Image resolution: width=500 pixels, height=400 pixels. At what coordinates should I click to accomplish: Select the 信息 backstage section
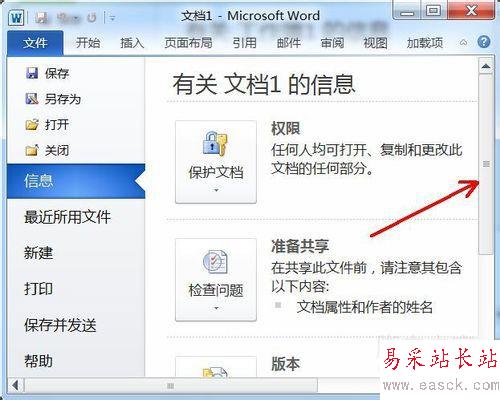[76, 181]
